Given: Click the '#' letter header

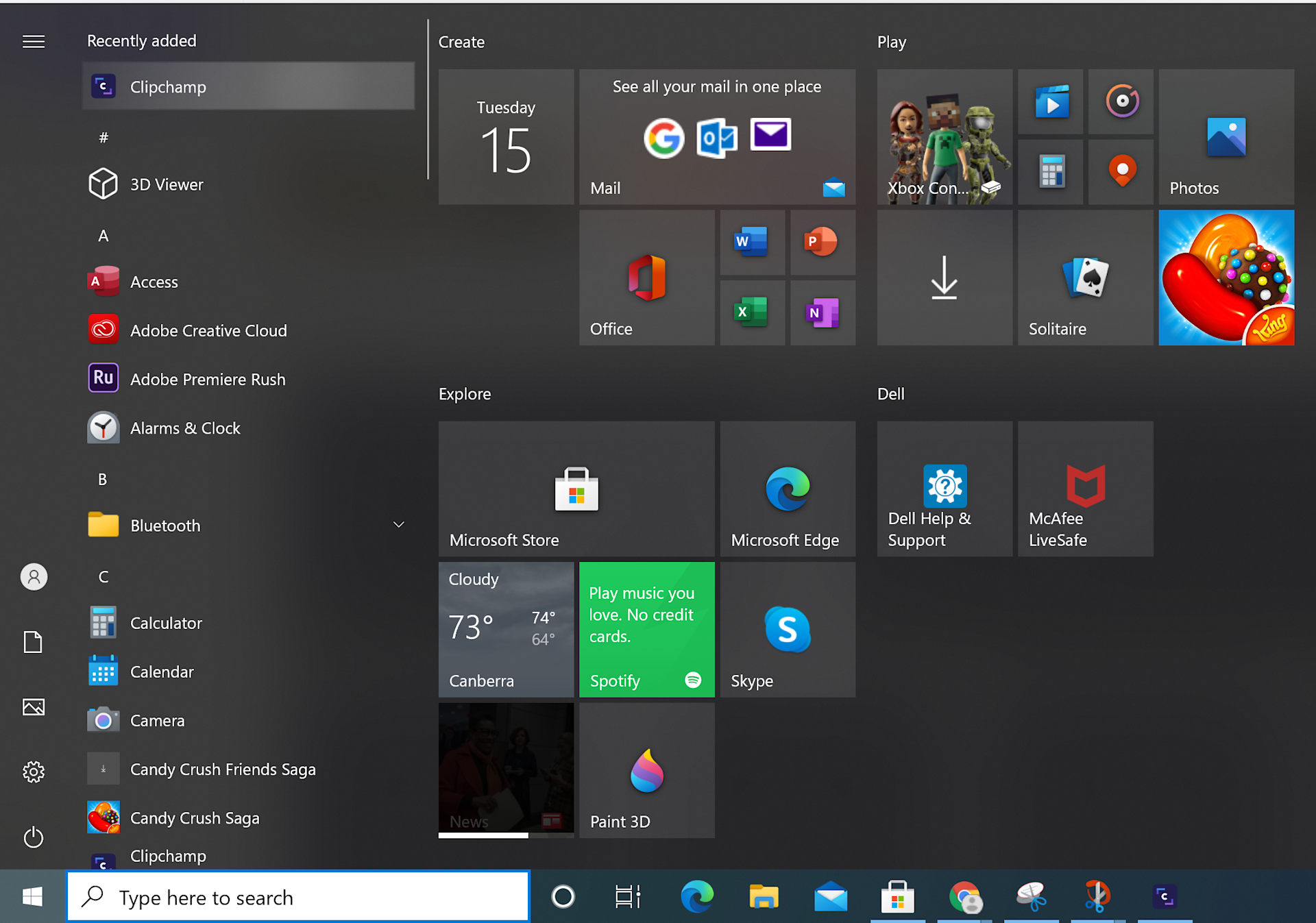Looking at the screenshot, I should [x=103, y=137].
